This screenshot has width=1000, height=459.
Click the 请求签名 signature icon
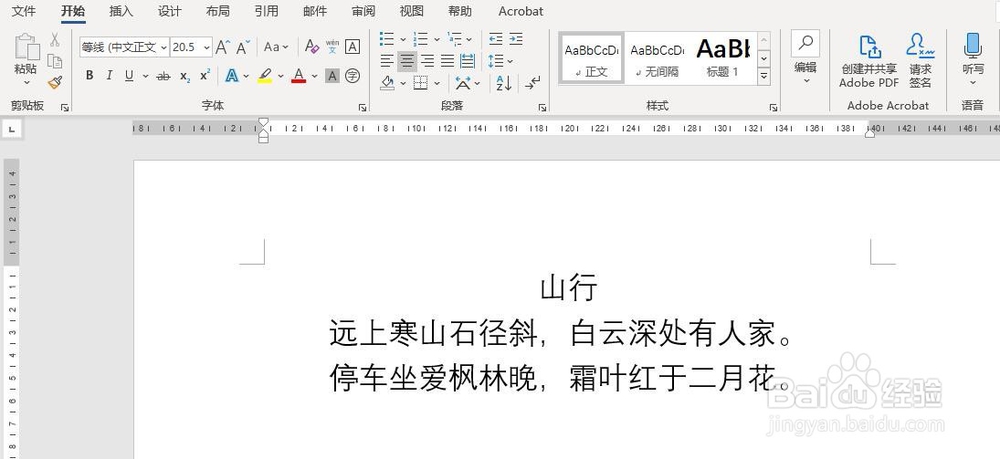coord(920,47)
